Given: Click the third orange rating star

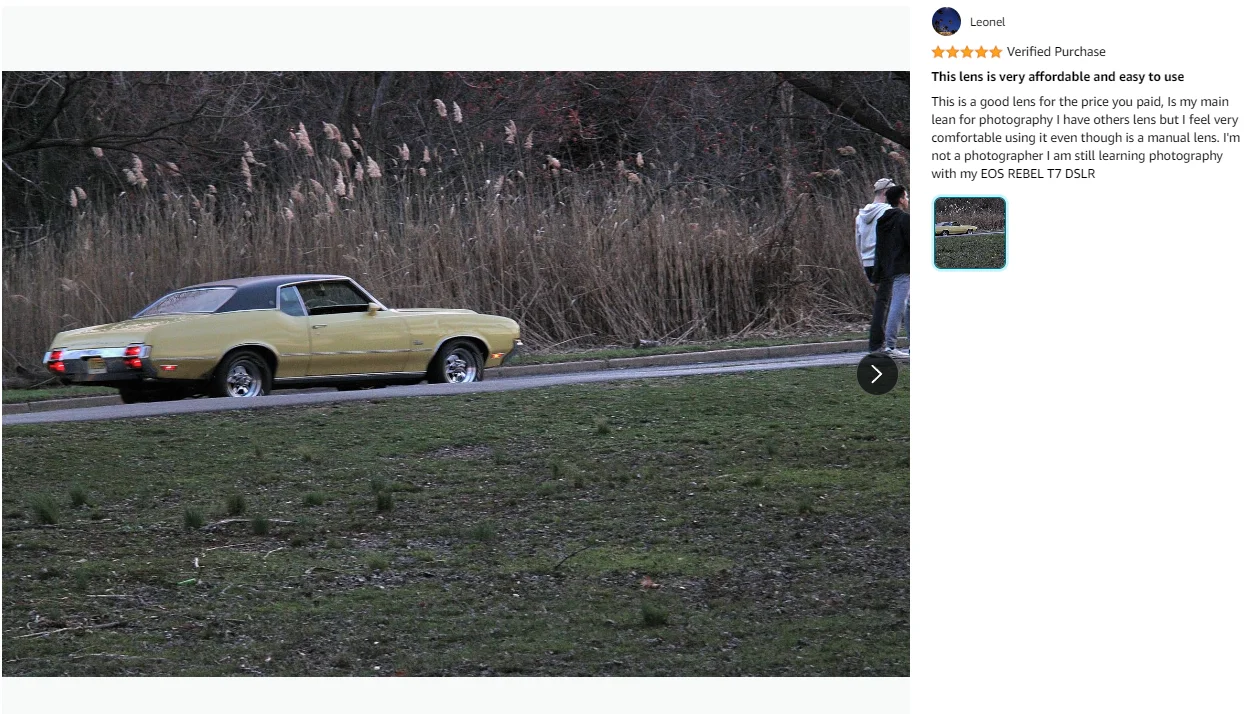Looking at the screenshot, I should tap(967, 52).
